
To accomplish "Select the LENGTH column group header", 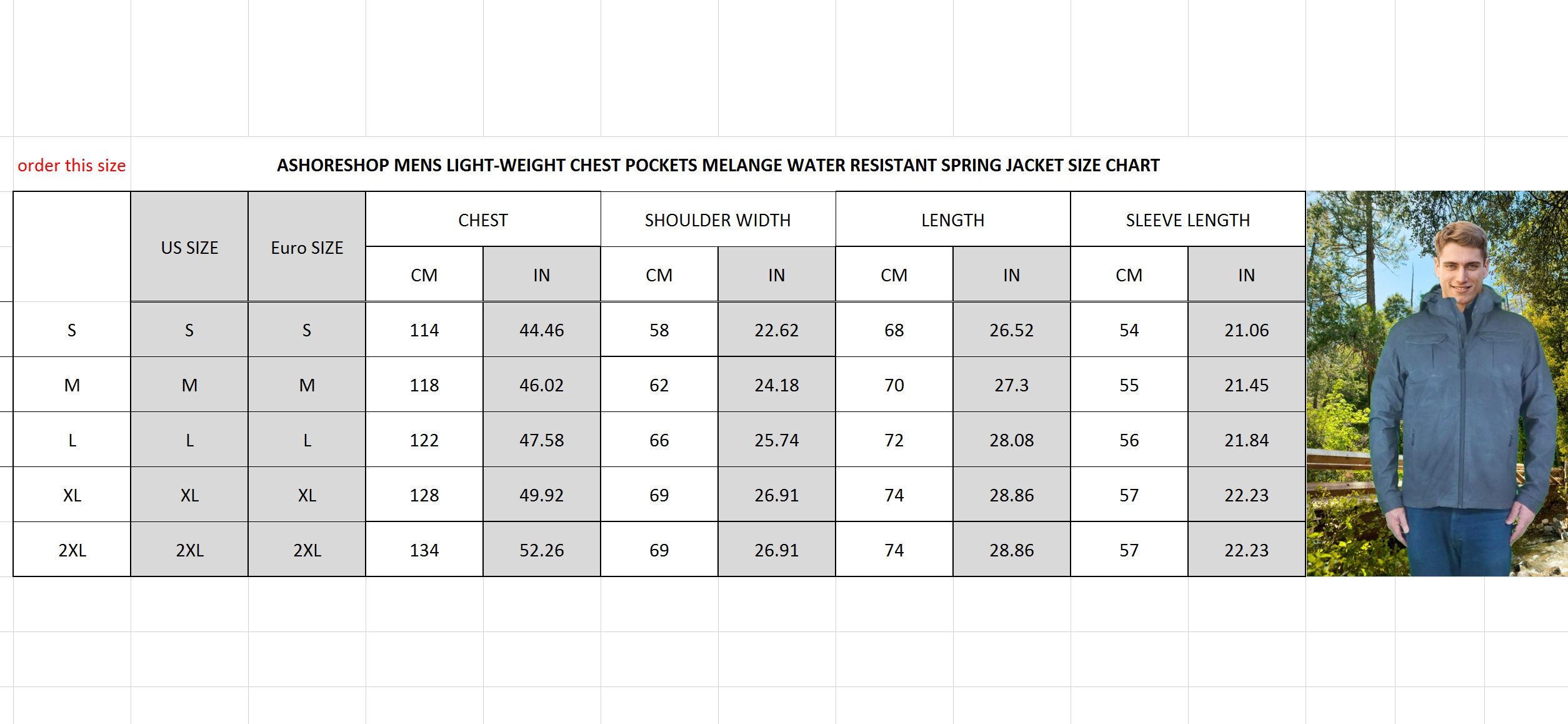I will (x=953, y=220).
